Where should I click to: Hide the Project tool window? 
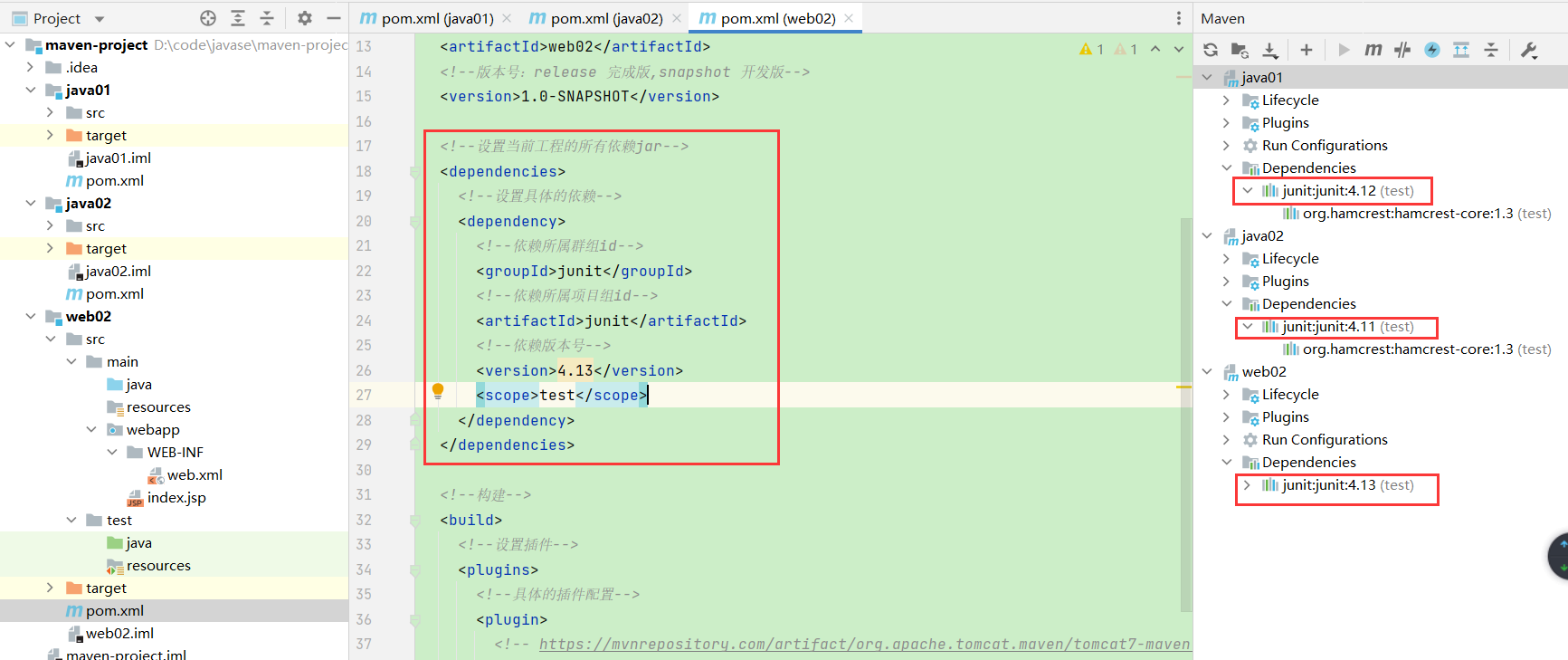click(334, 18)
